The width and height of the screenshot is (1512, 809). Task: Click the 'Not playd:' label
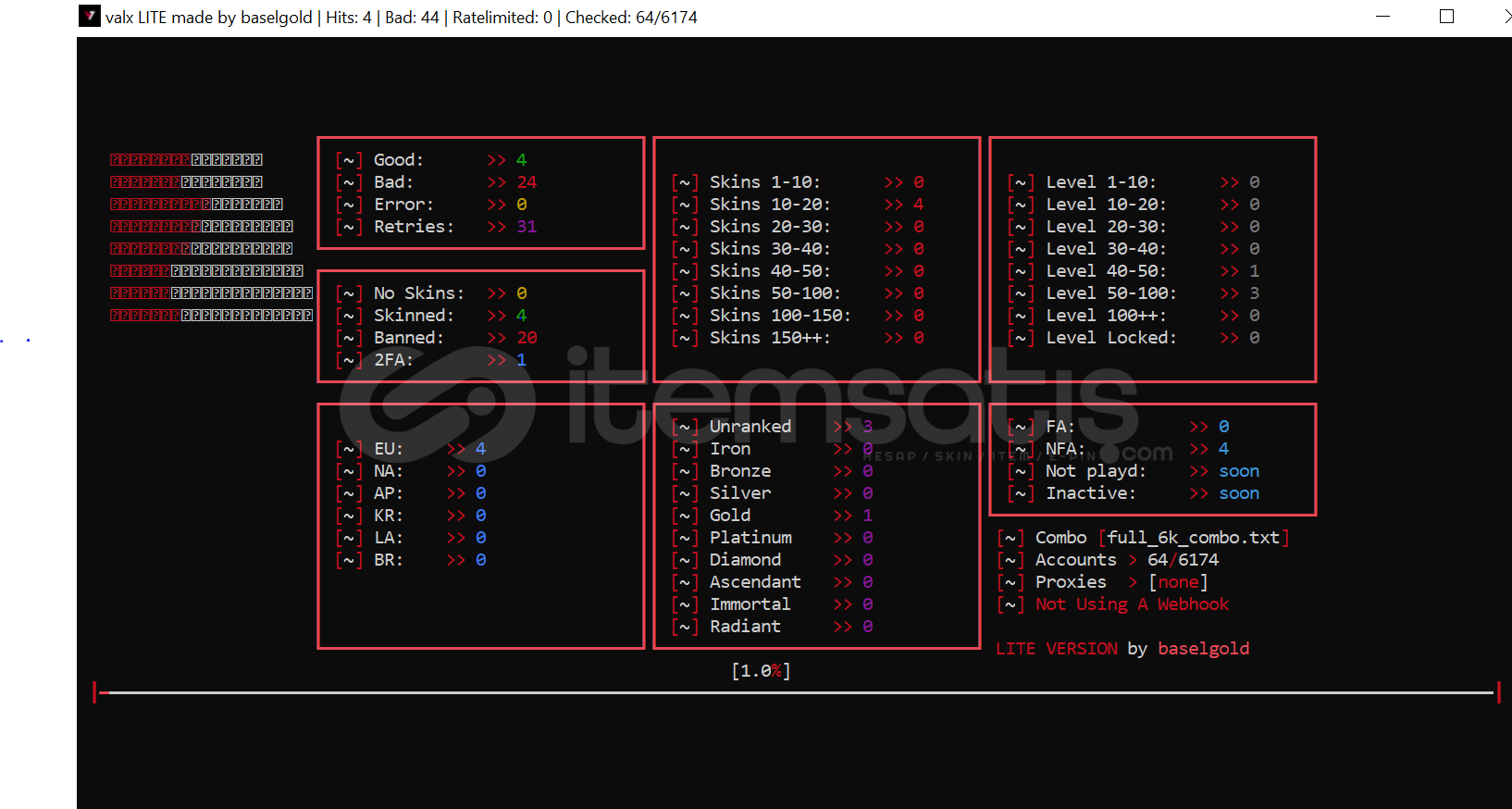click(x=1096, y=471)
